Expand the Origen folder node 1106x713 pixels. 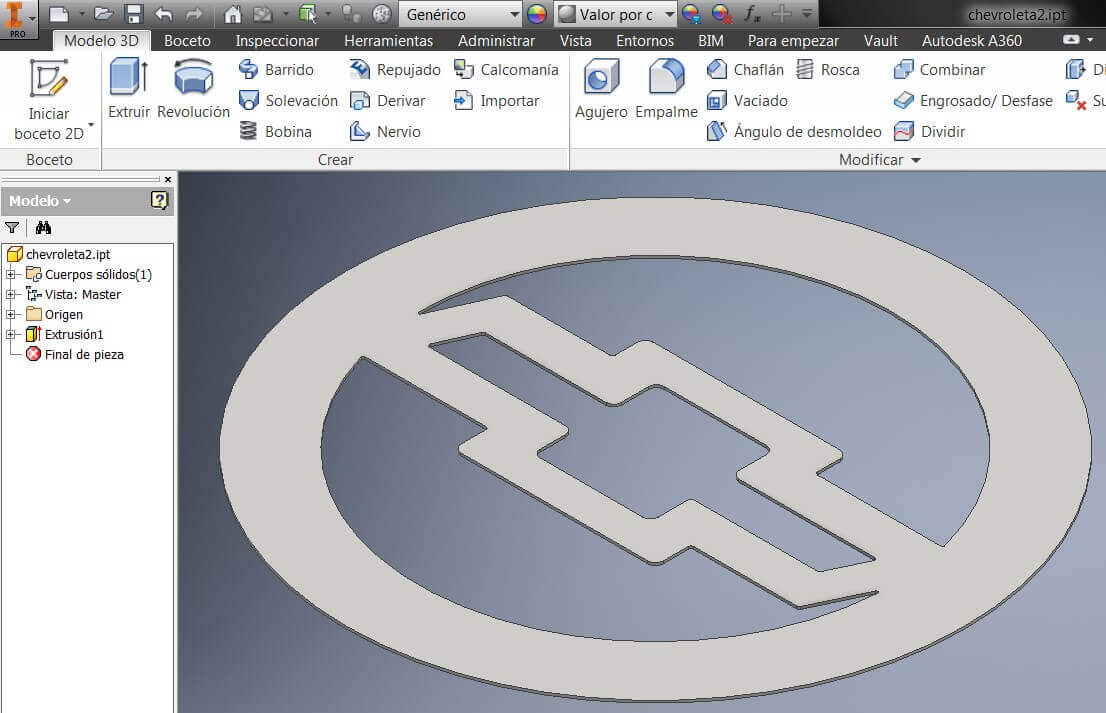tap(11, 315)
